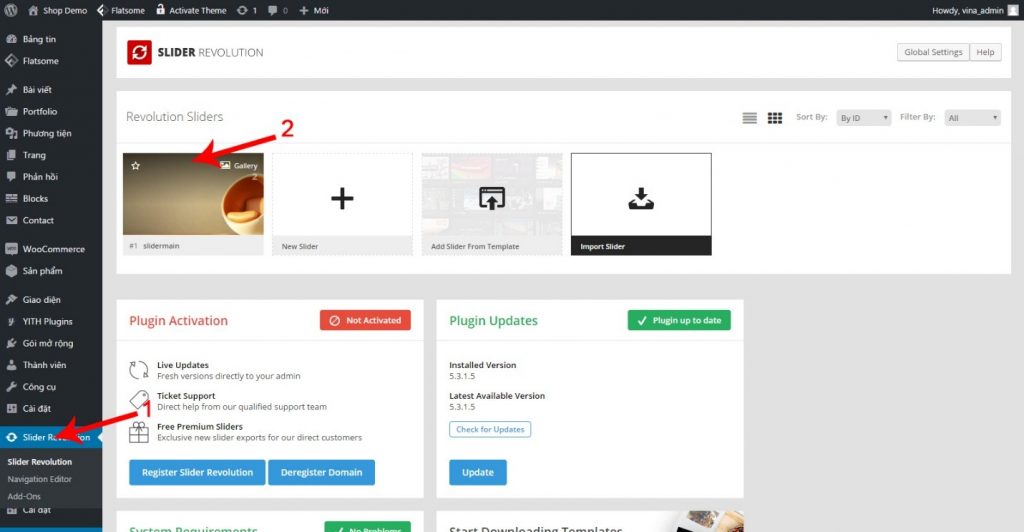Viewport: 1024px width, 532px height.
Task: Open Bài viết posts menu
Action: click(37, 89)
